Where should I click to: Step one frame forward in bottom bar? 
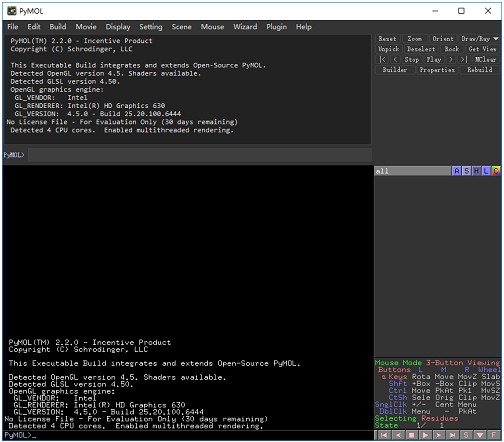coord(439,435)
